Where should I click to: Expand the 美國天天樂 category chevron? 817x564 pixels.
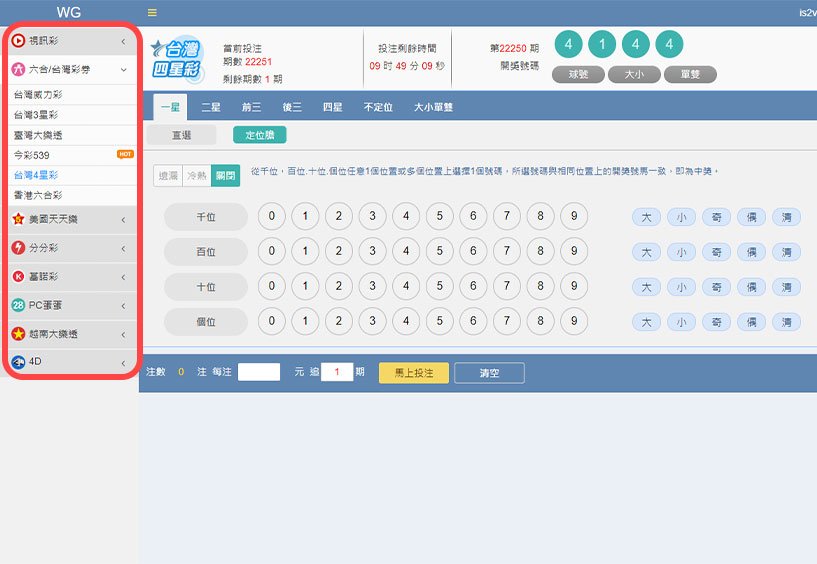[123, 219]
